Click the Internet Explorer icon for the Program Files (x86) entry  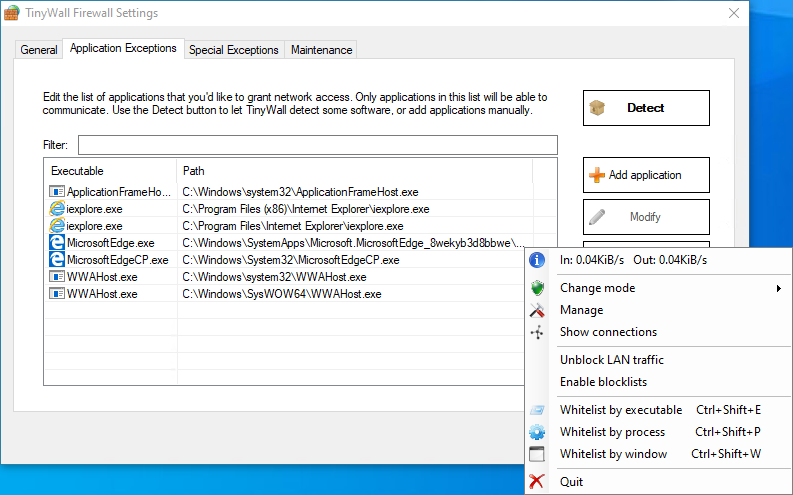pyautogui.click(x=57, y=209)
